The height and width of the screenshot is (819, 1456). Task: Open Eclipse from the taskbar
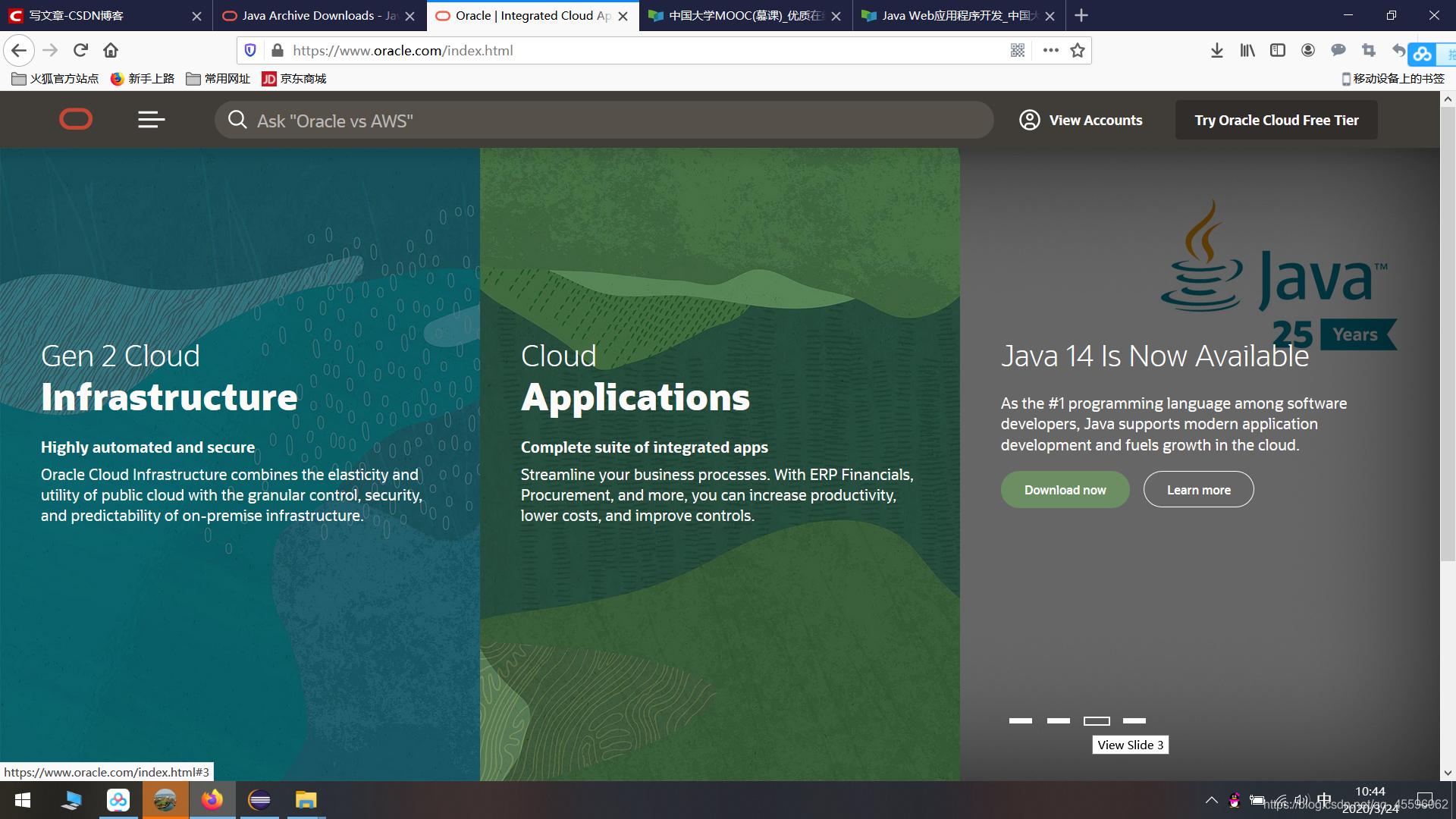pyautogui.click(x=259, y=800)
